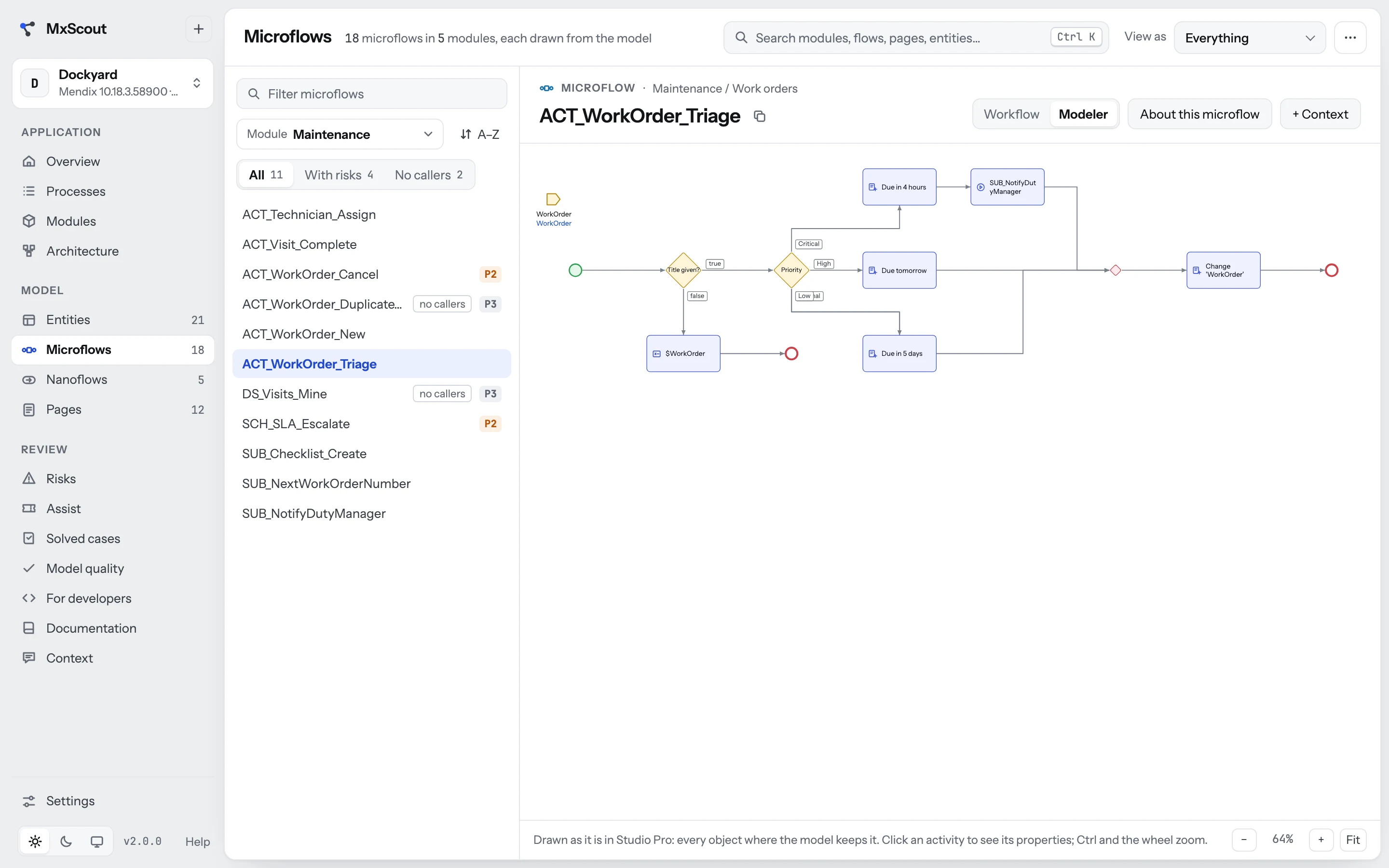Select the Change 'WorkOrder' activity

click(x=1223, y=270)
